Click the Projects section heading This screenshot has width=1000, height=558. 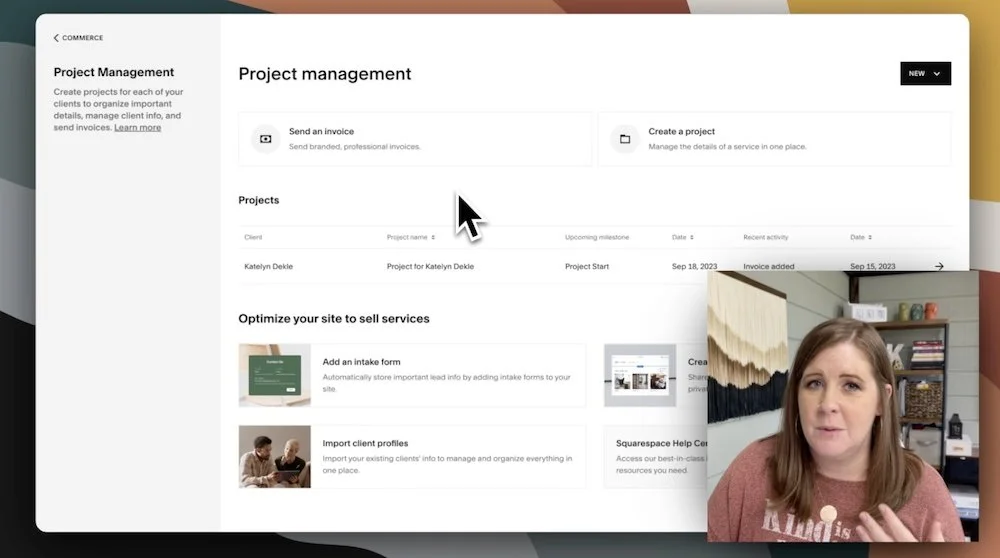(x=258, y=200)
